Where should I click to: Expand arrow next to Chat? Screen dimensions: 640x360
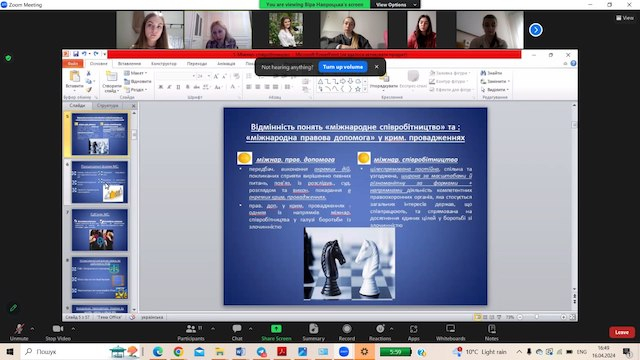click(x=250, y=328)
